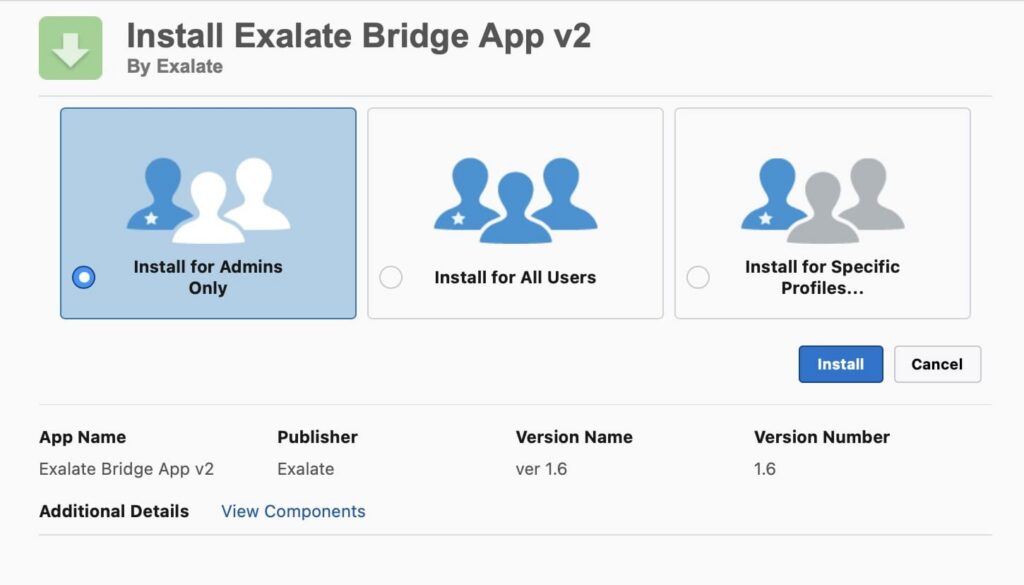This screenshot has width=1024, height=585.
Task: Click the Install Exalate Bridge App v2 heading
Action: pyautogui.click(x=359, y=36)
